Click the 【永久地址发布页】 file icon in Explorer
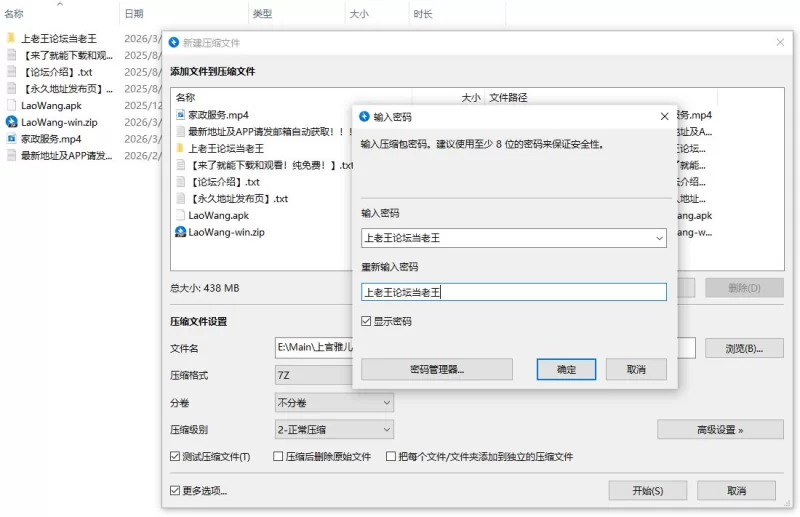The height and width of the screenshot is (517, 800). 11,88
